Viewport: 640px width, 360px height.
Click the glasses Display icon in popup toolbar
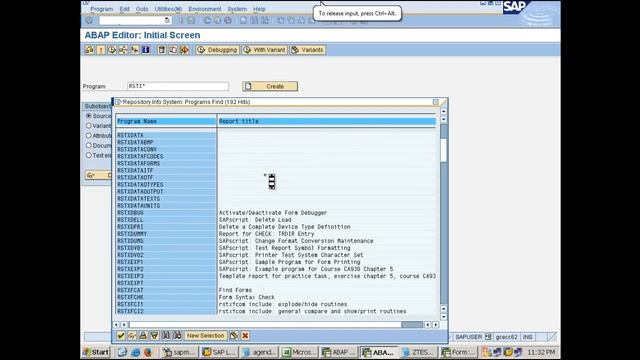pos(132,336)
